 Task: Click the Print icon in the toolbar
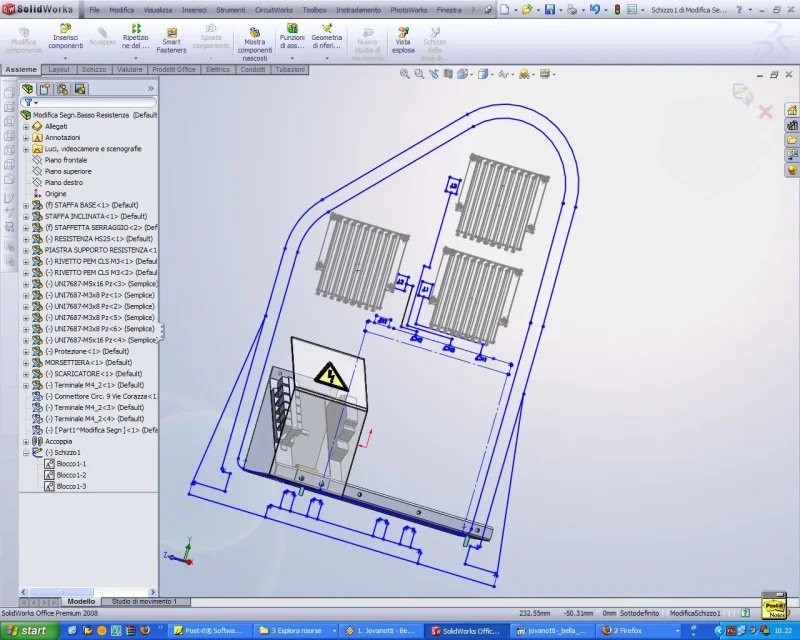(x=572, y=9)
